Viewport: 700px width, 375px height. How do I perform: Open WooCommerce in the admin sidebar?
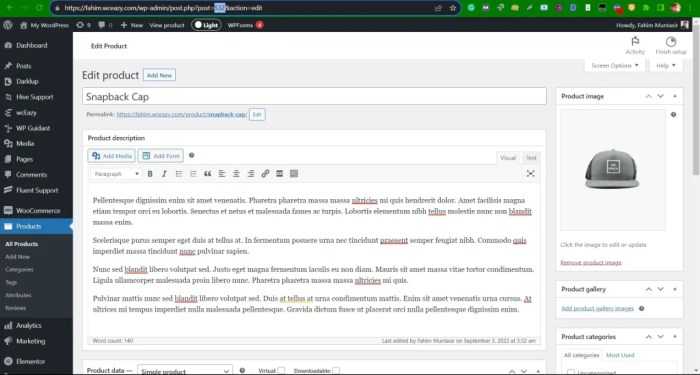tap(37, 211)
